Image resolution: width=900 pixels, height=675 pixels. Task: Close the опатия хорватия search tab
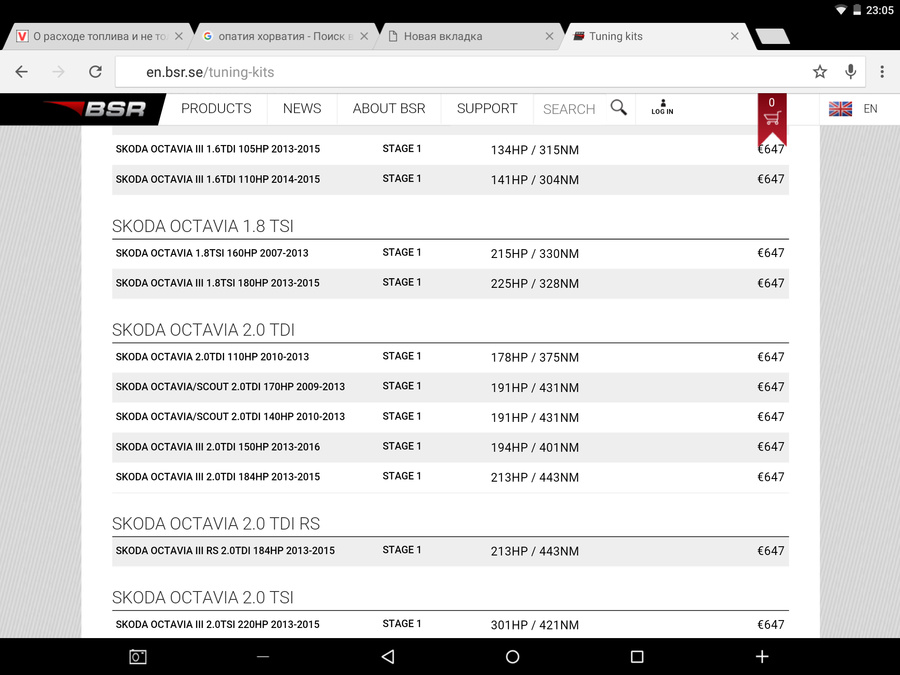point(364,36)
